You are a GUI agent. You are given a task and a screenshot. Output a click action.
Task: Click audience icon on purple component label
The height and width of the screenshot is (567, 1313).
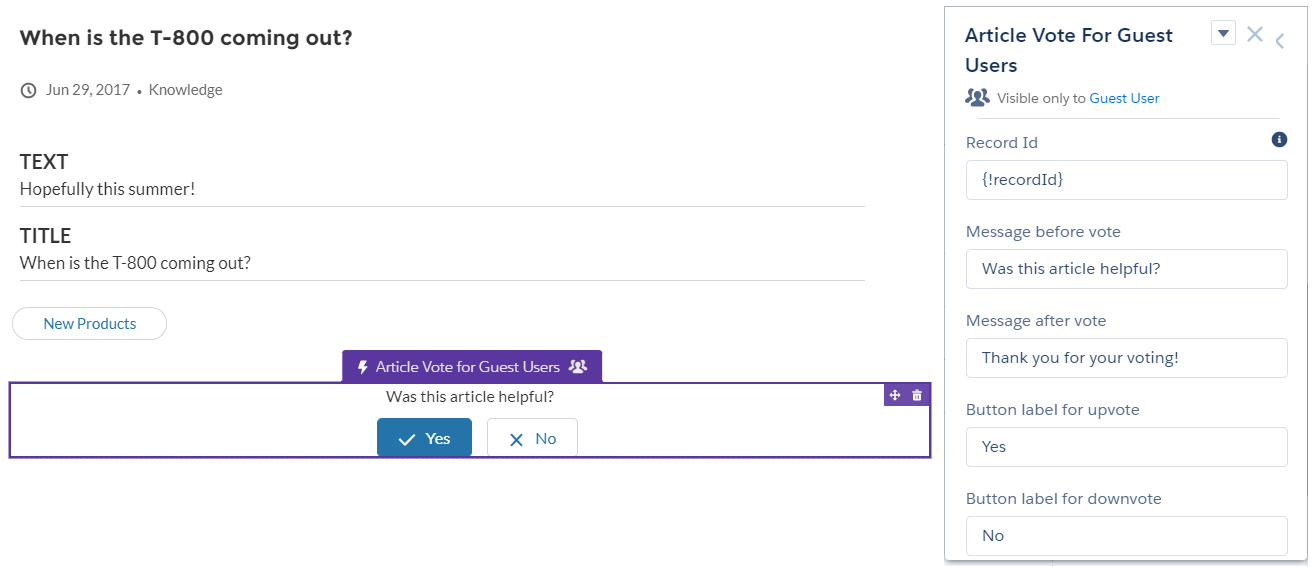tap(578, 367)
